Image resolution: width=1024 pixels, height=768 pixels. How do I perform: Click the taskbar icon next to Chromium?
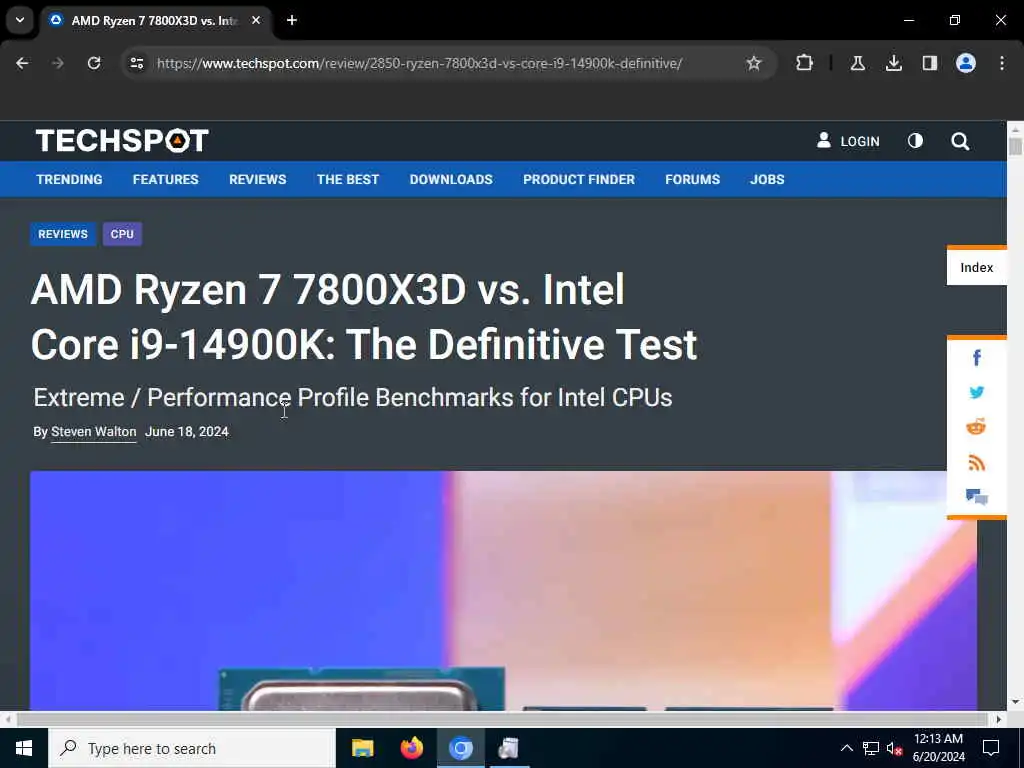(x=509, y=748)
